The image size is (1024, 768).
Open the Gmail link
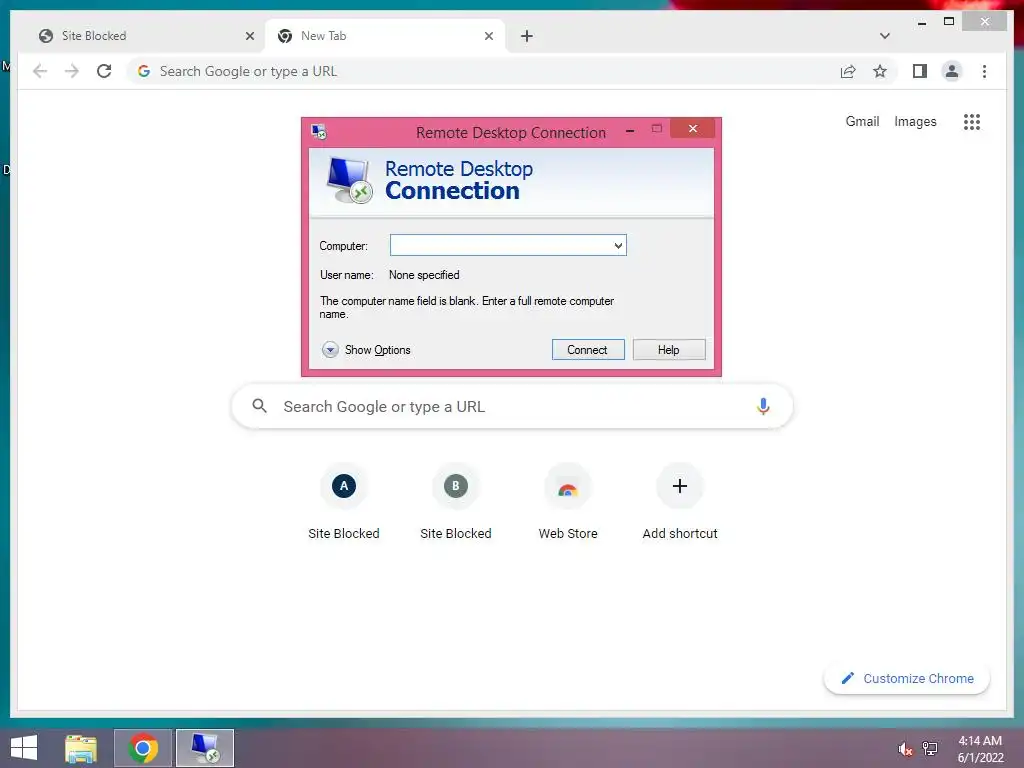862,121
